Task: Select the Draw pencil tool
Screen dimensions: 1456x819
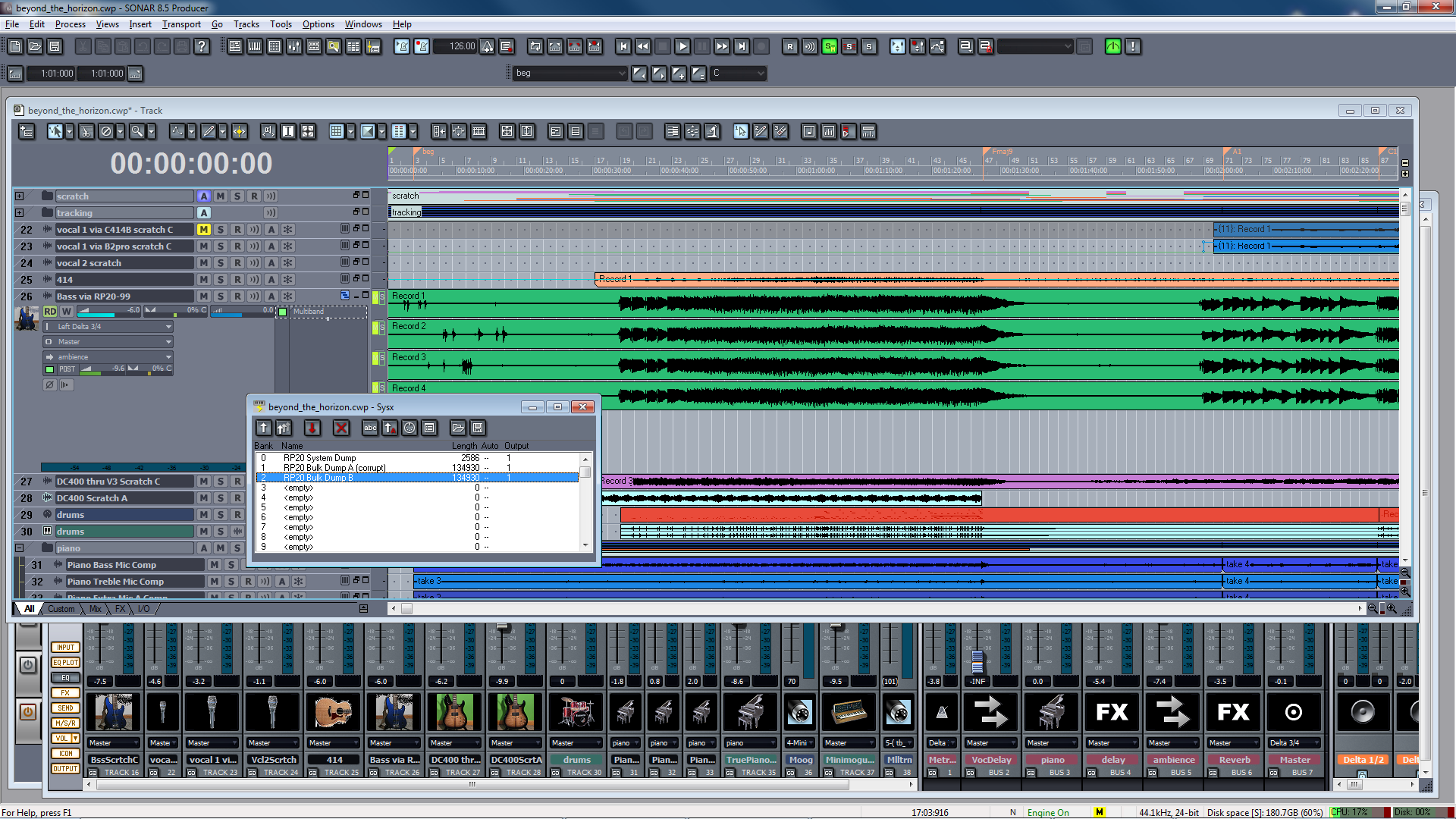Action: (209, 131)
